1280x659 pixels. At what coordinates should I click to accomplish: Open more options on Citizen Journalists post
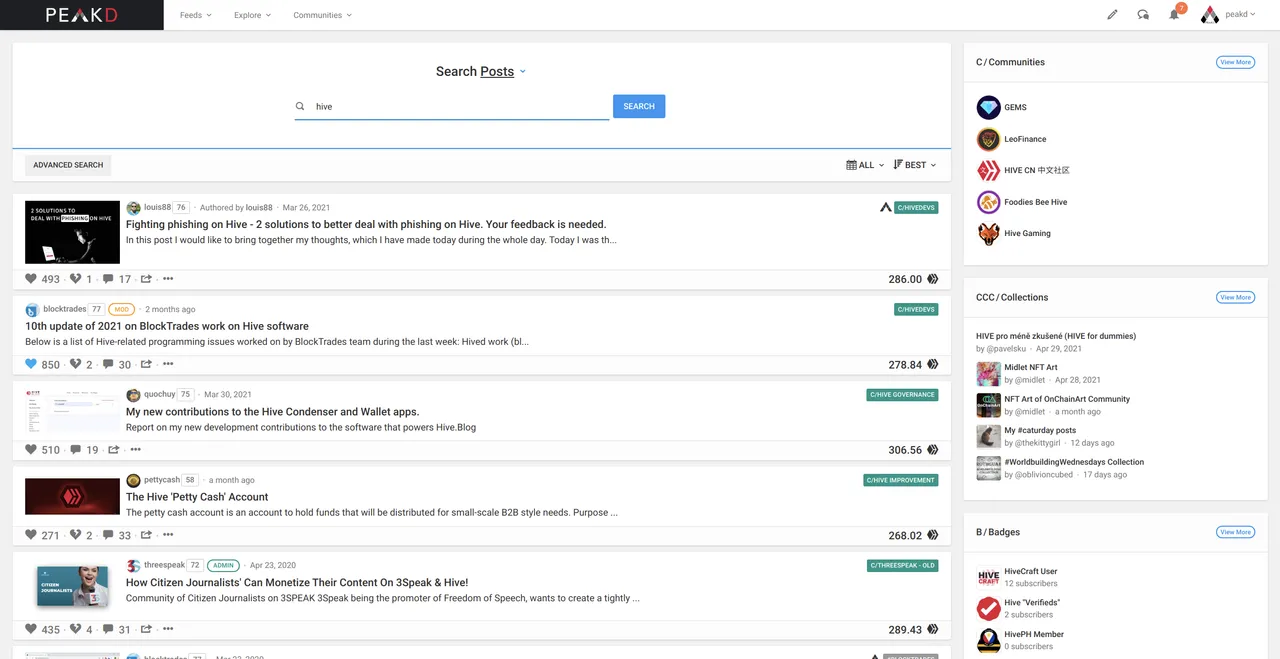[168, 629]
